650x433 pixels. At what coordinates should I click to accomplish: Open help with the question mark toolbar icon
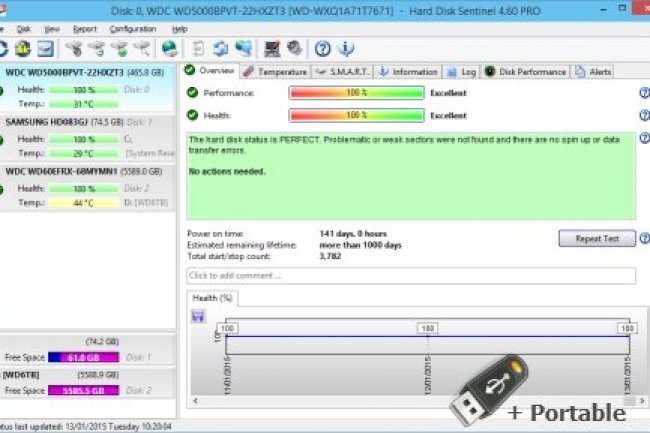[323, 49]
